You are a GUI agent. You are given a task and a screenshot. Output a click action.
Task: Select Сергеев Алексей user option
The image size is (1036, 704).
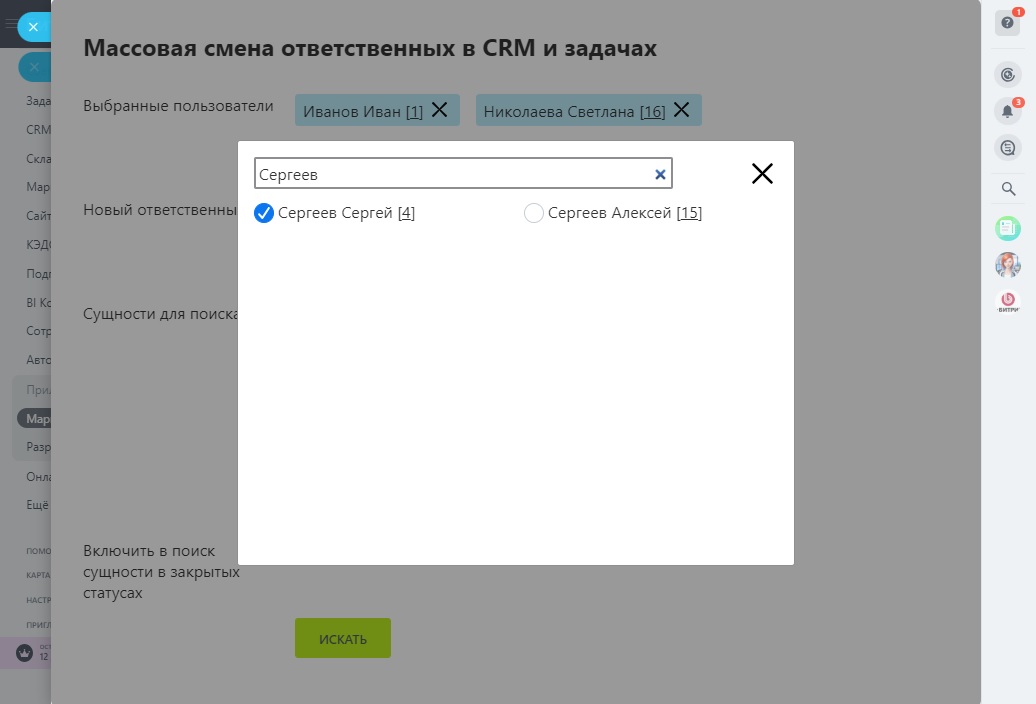click(x=534, y=213)
